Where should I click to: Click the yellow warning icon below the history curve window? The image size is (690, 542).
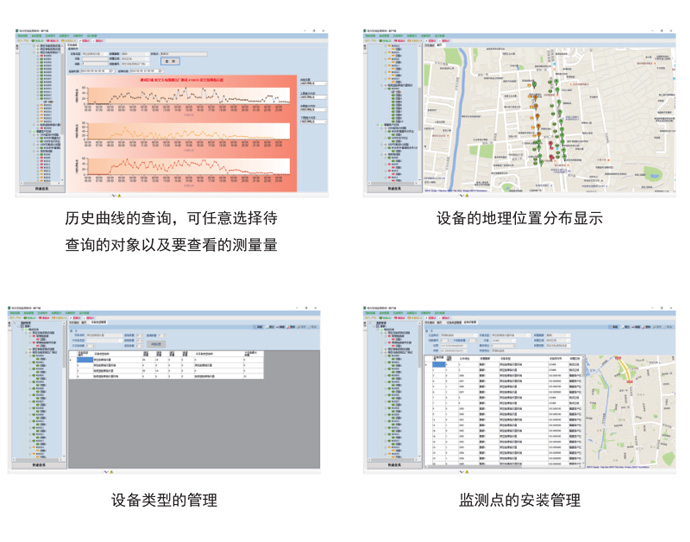point(122,193)
